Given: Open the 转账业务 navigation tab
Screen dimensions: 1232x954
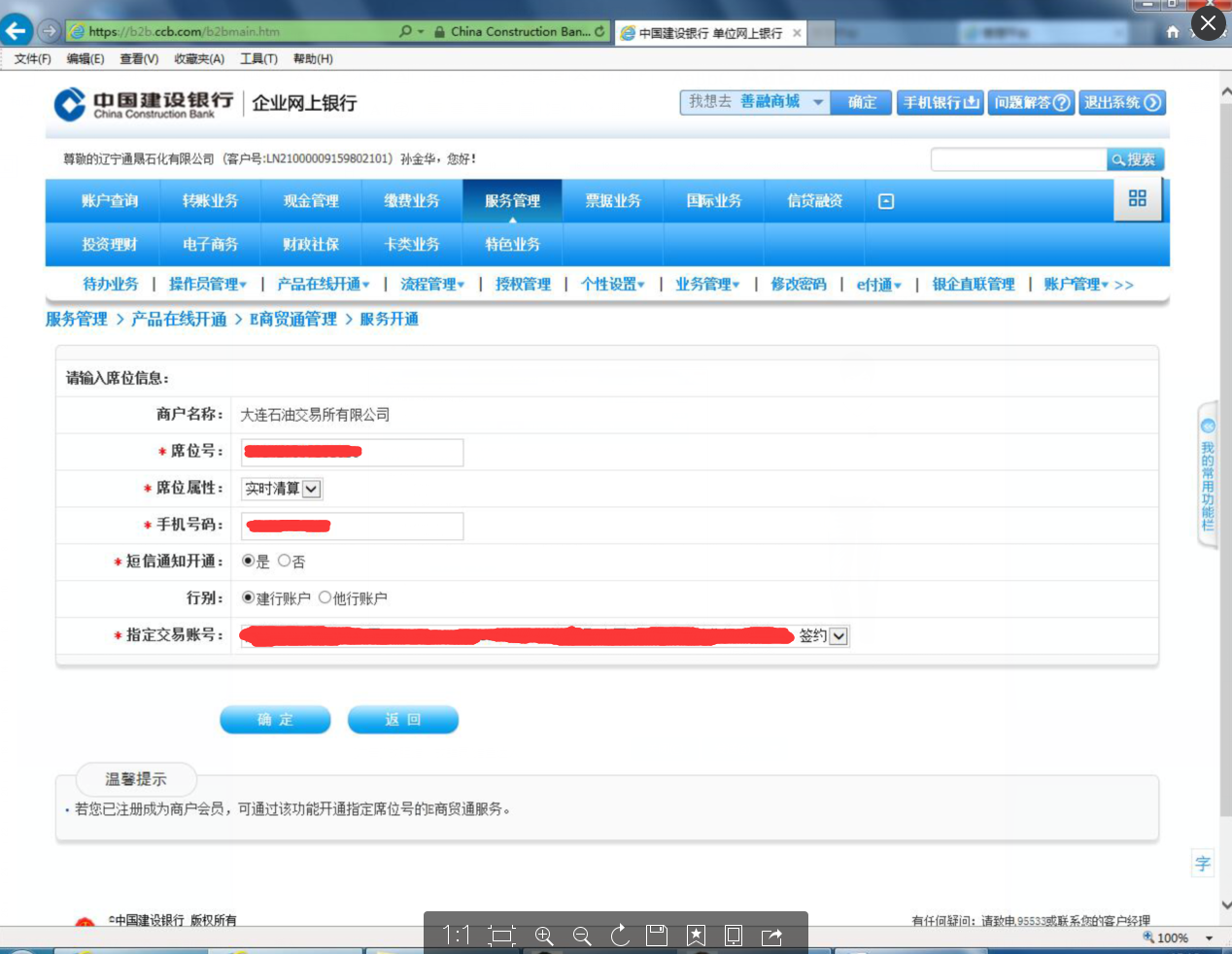Looking at the screenshot, I should tap(210, 200).
